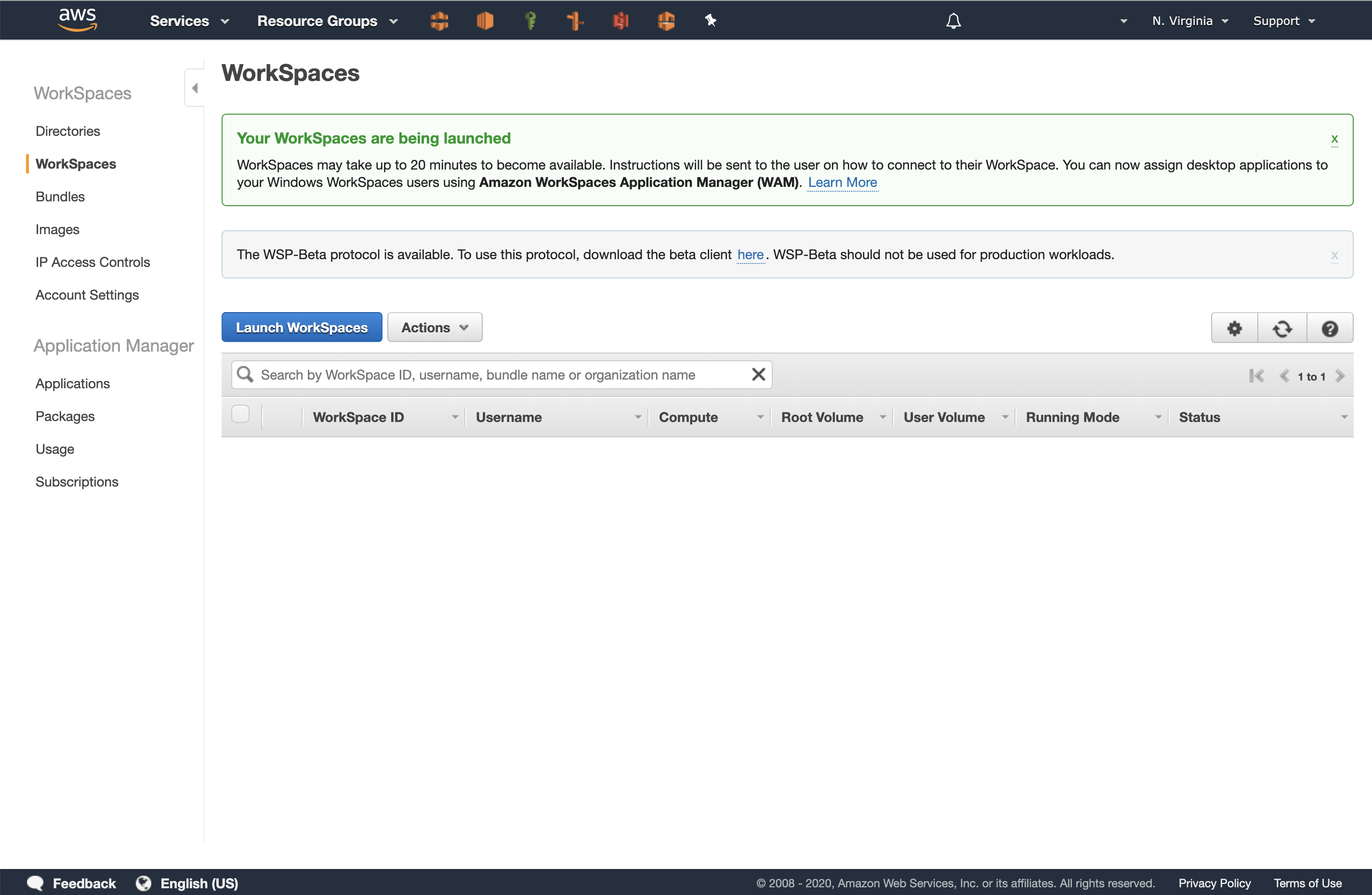Image resolution: width=1372 pixels, height=895 pixels.
Task: Click the globe language icon
Action: tap(143, 883)
